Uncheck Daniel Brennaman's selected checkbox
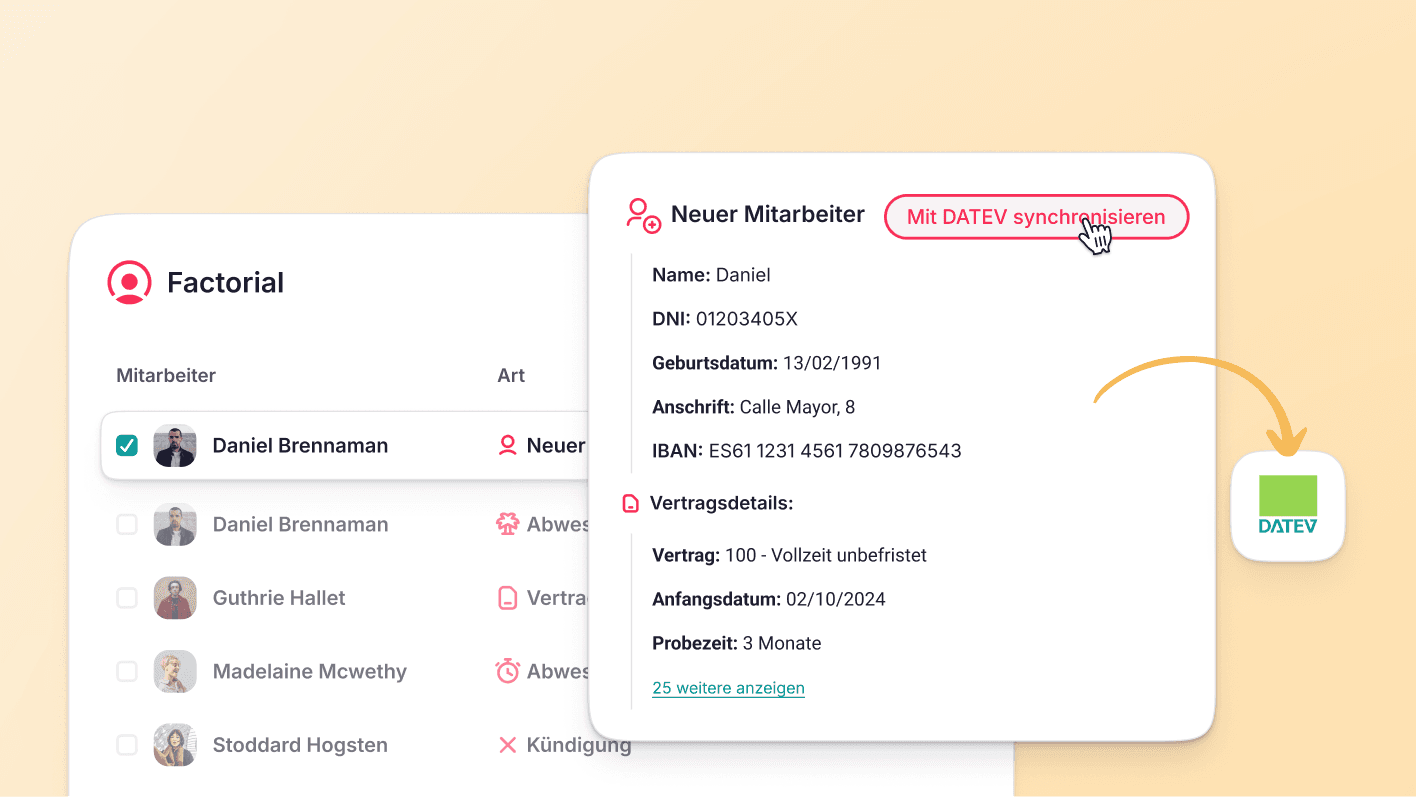The height and width of the screenshot is (797, 1416). coord(126,445)
